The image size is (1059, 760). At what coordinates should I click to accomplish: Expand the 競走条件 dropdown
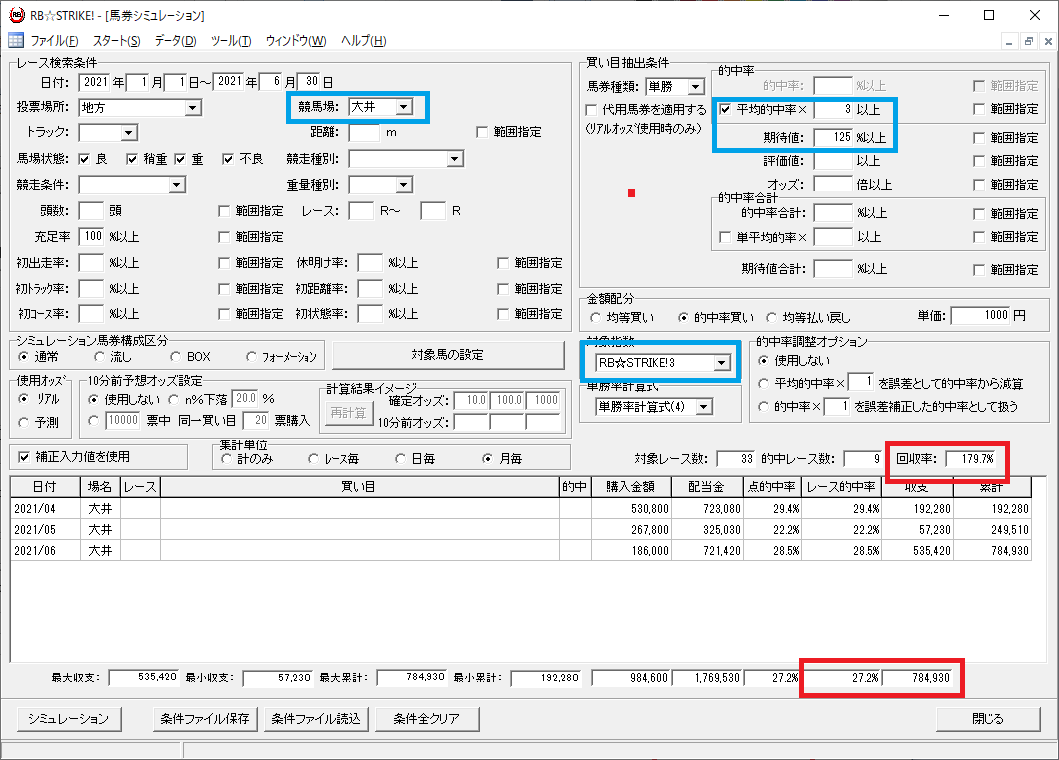(x=176, y=185)
